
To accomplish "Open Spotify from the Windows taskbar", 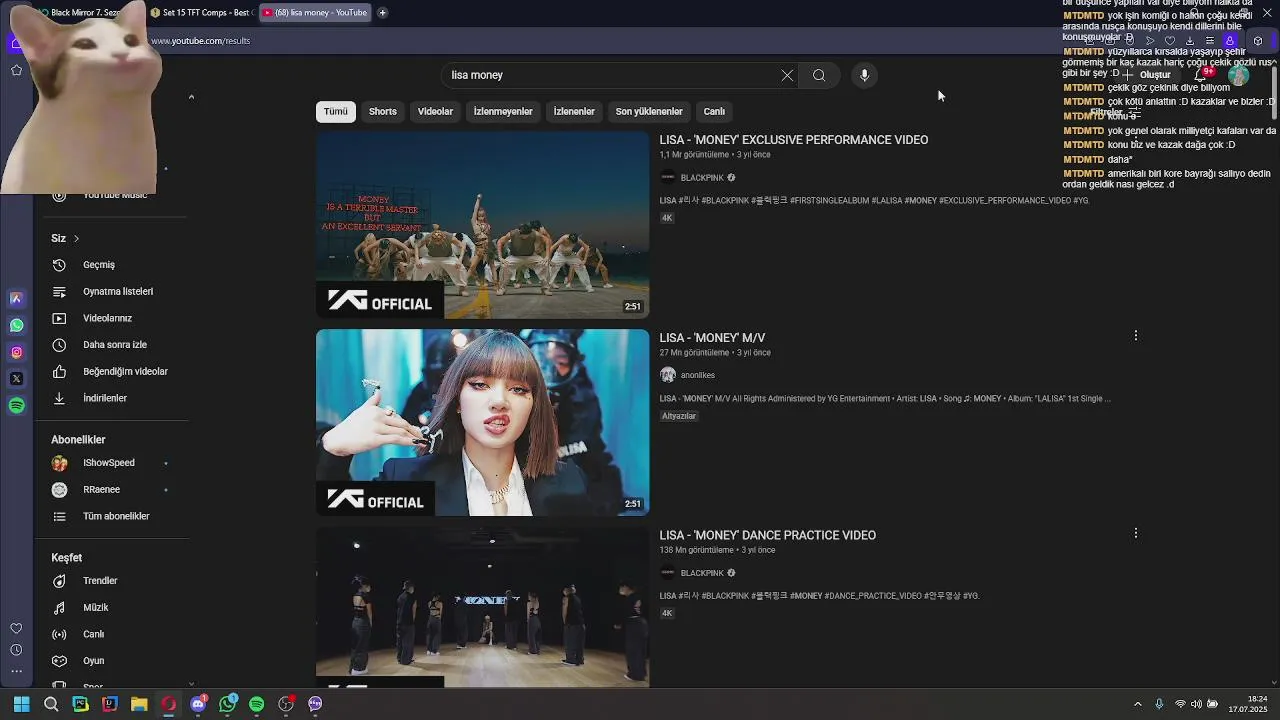I will pyautogui.click(x=256, y=704).
